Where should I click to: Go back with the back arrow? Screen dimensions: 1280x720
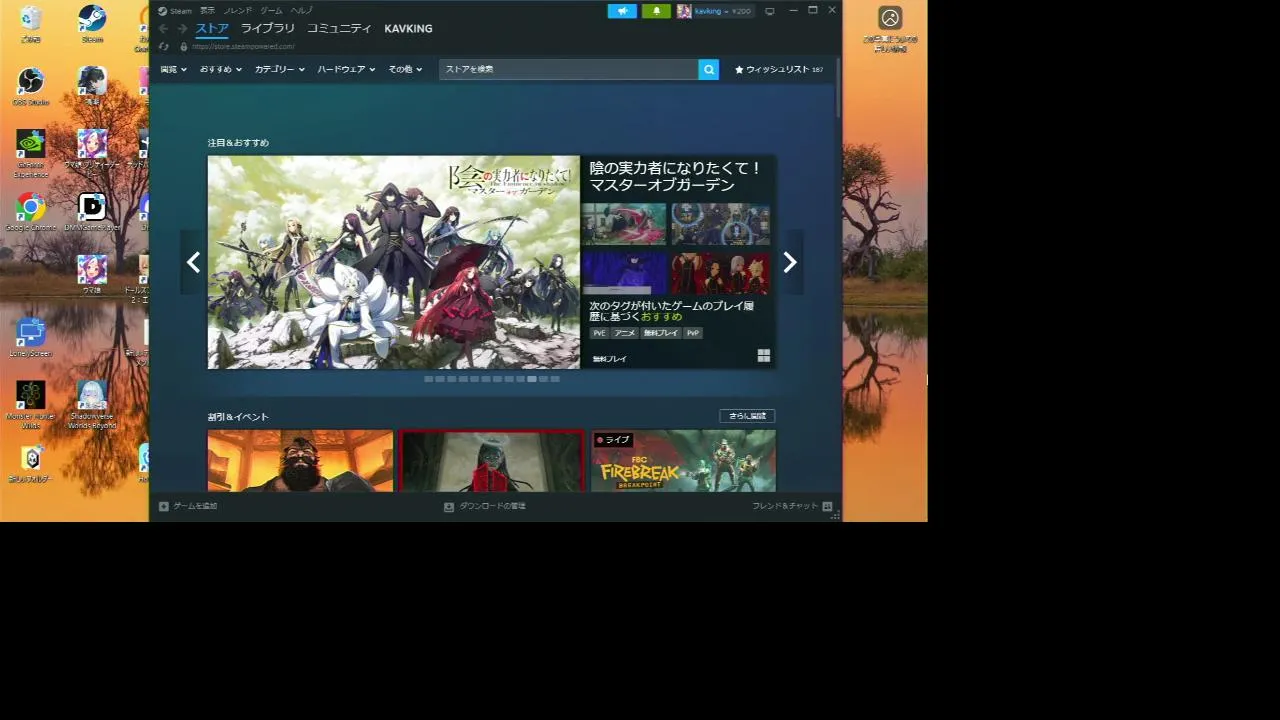pos(163,29)
